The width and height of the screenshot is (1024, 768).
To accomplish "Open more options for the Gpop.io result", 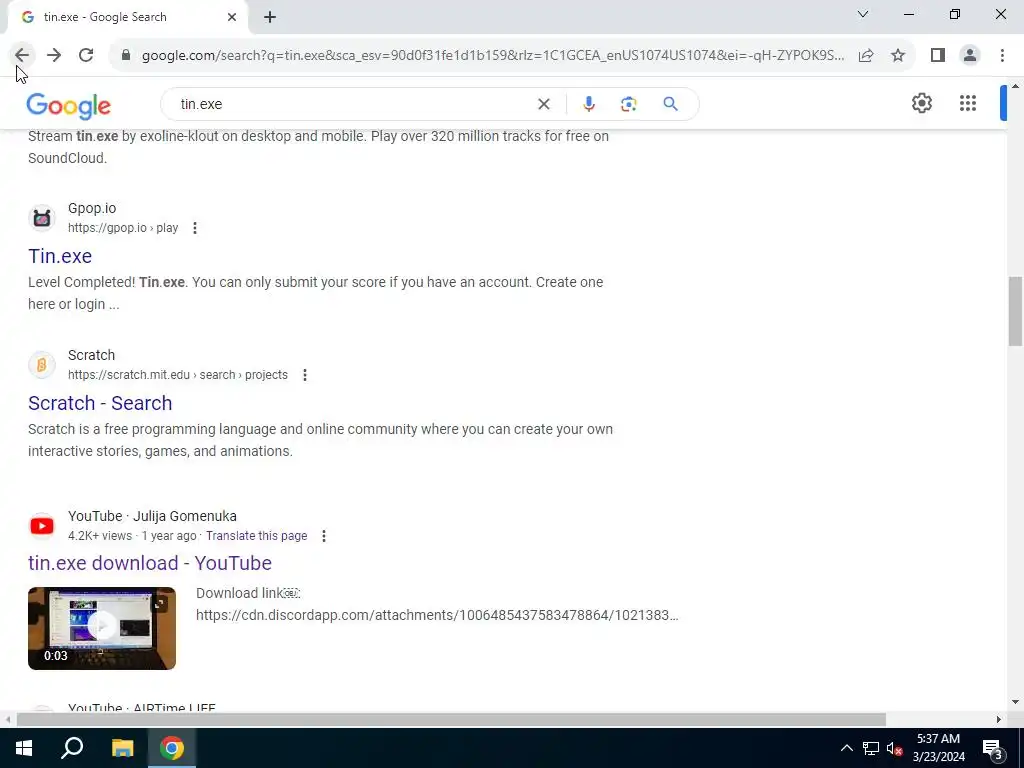I will pos(195,228).
